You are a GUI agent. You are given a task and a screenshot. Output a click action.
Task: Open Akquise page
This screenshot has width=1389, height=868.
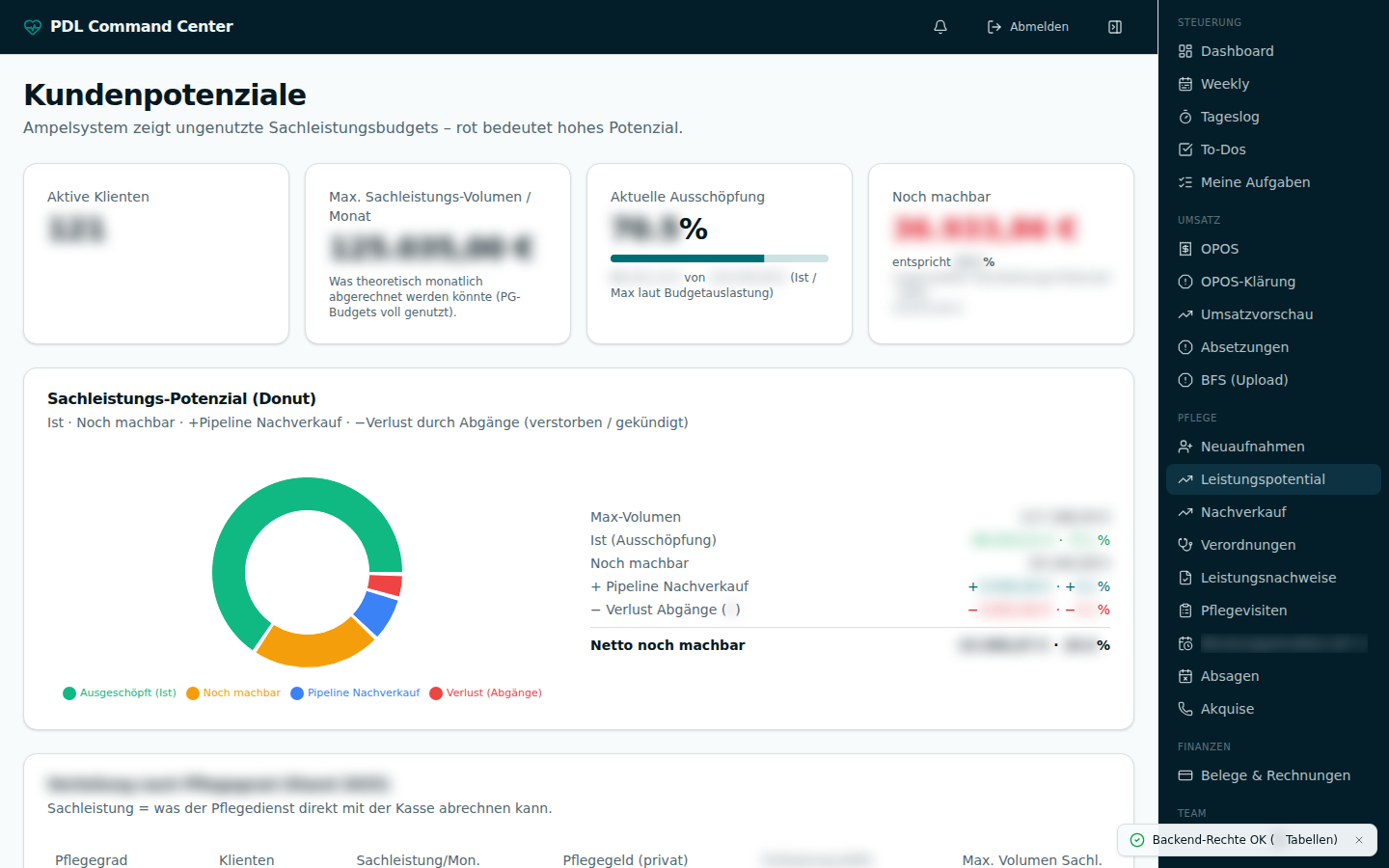[x=1273, y=709]
